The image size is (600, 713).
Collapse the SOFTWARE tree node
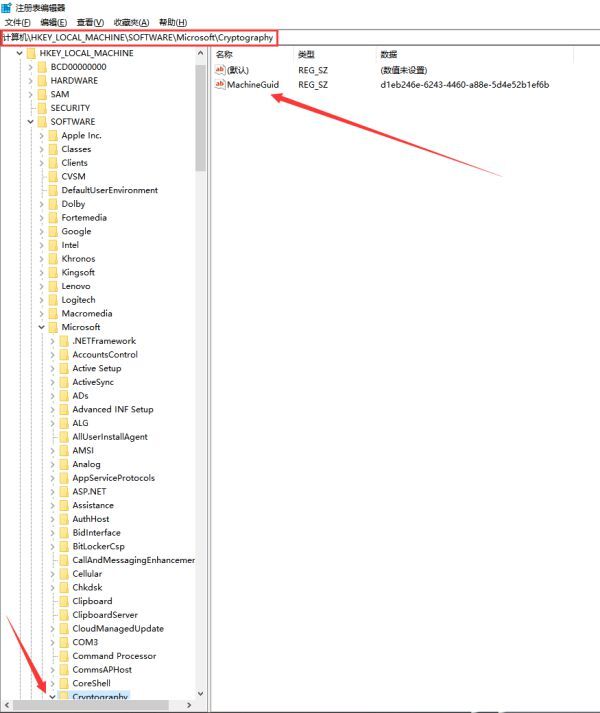(x=30, y=122)
